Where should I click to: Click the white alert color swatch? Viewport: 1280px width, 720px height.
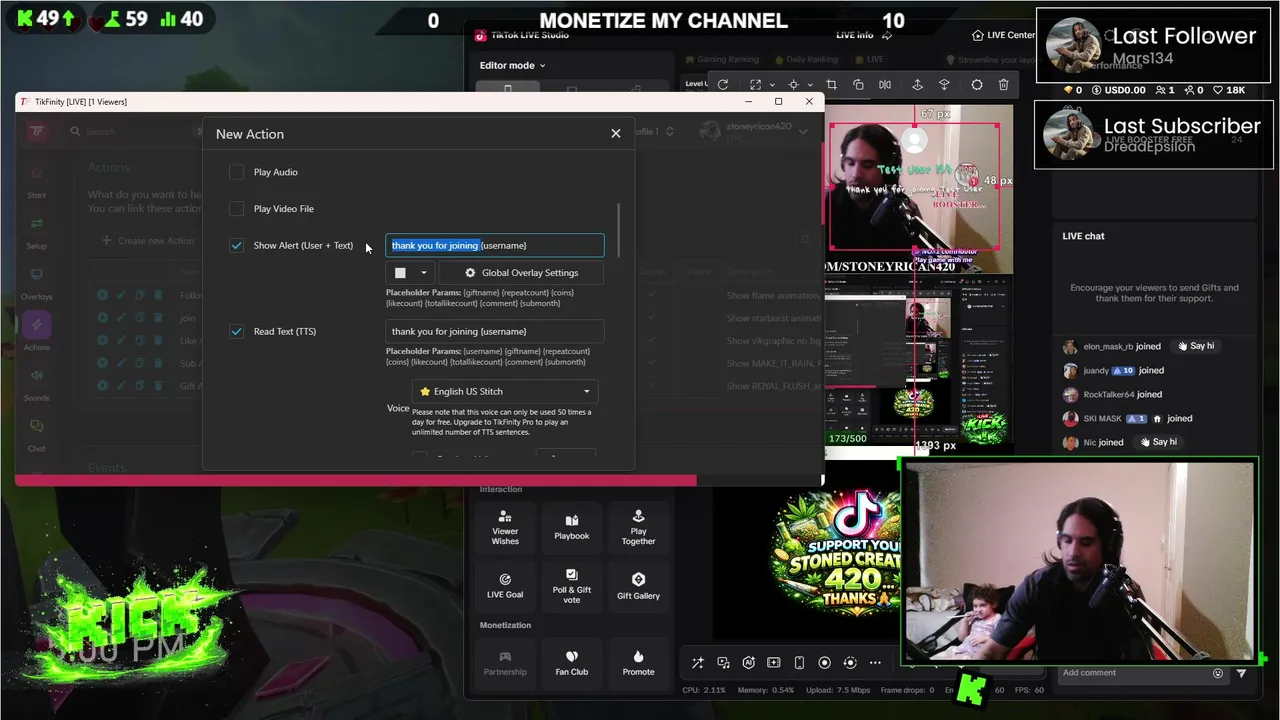point(400,273)
